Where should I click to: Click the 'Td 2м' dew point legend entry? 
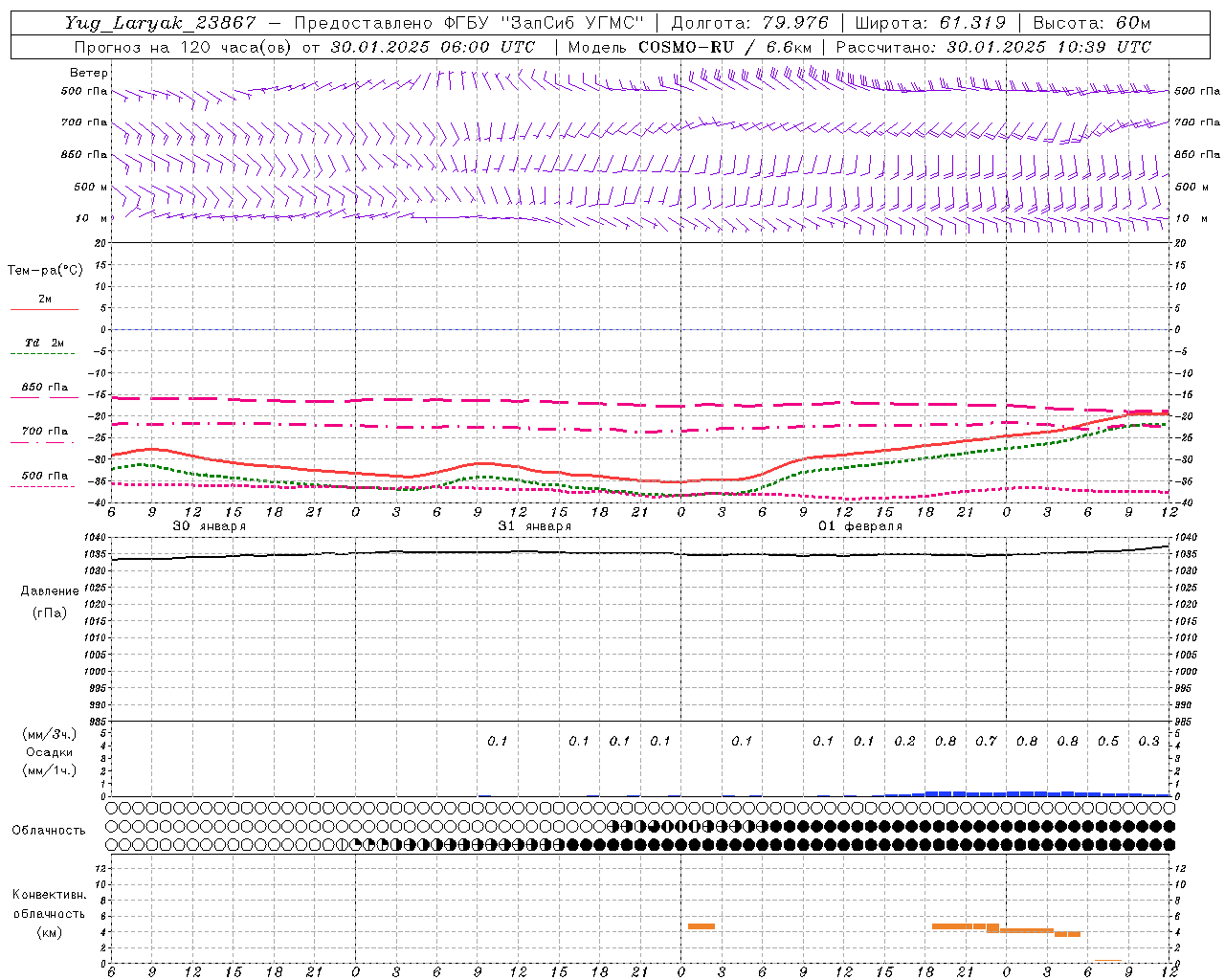pyautogui.click(x=45, y=343)
